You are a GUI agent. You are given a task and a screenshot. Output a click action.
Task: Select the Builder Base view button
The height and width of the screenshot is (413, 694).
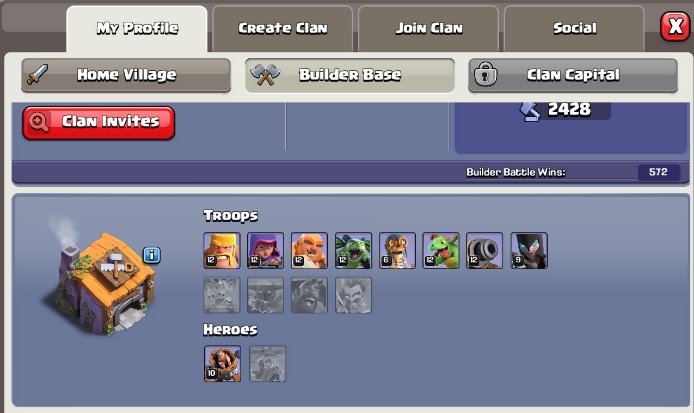tap(350, 75)
